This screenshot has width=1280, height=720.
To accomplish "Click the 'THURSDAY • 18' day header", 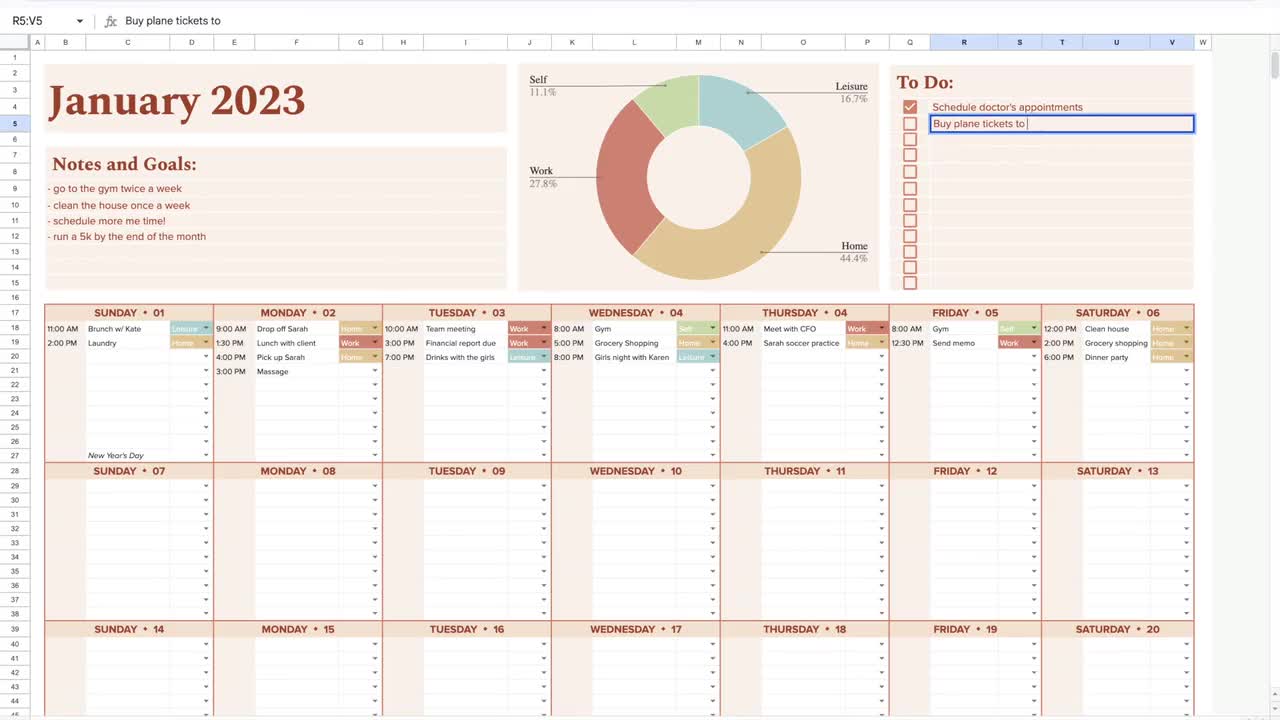I will pos(805,629).
